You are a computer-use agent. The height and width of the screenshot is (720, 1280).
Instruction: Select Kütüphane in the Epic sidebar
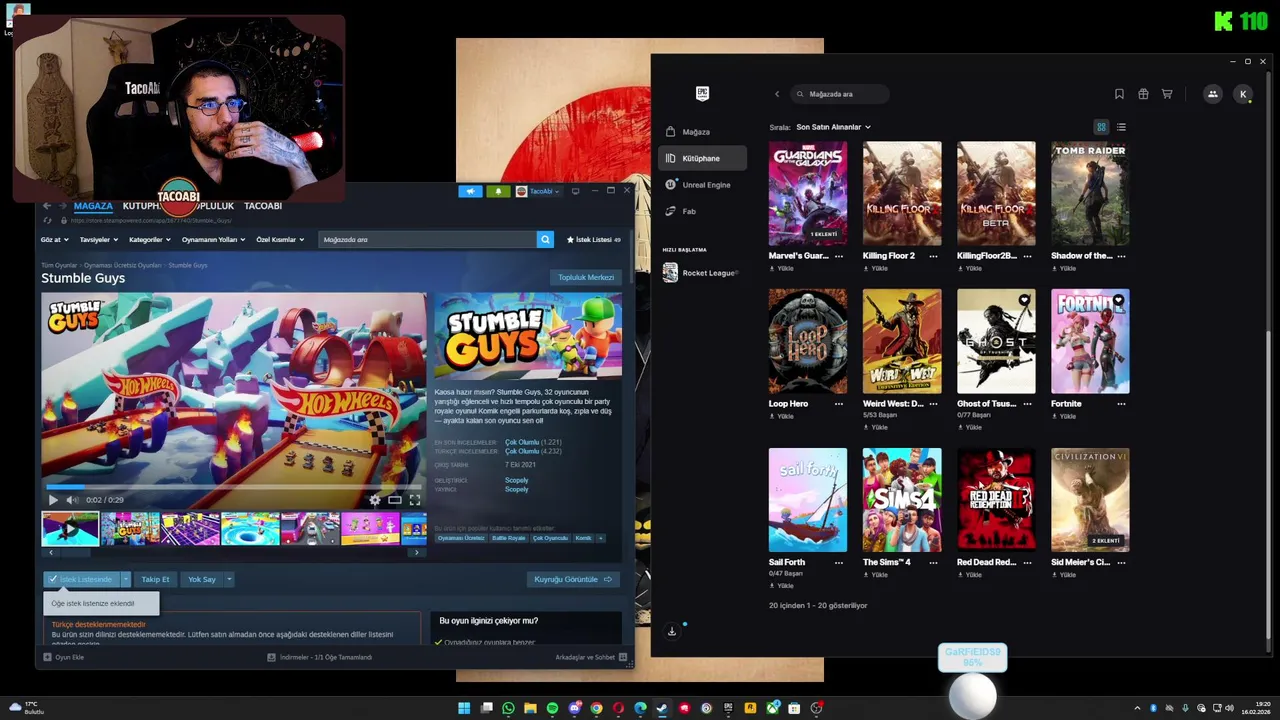(x=702, y=158)
